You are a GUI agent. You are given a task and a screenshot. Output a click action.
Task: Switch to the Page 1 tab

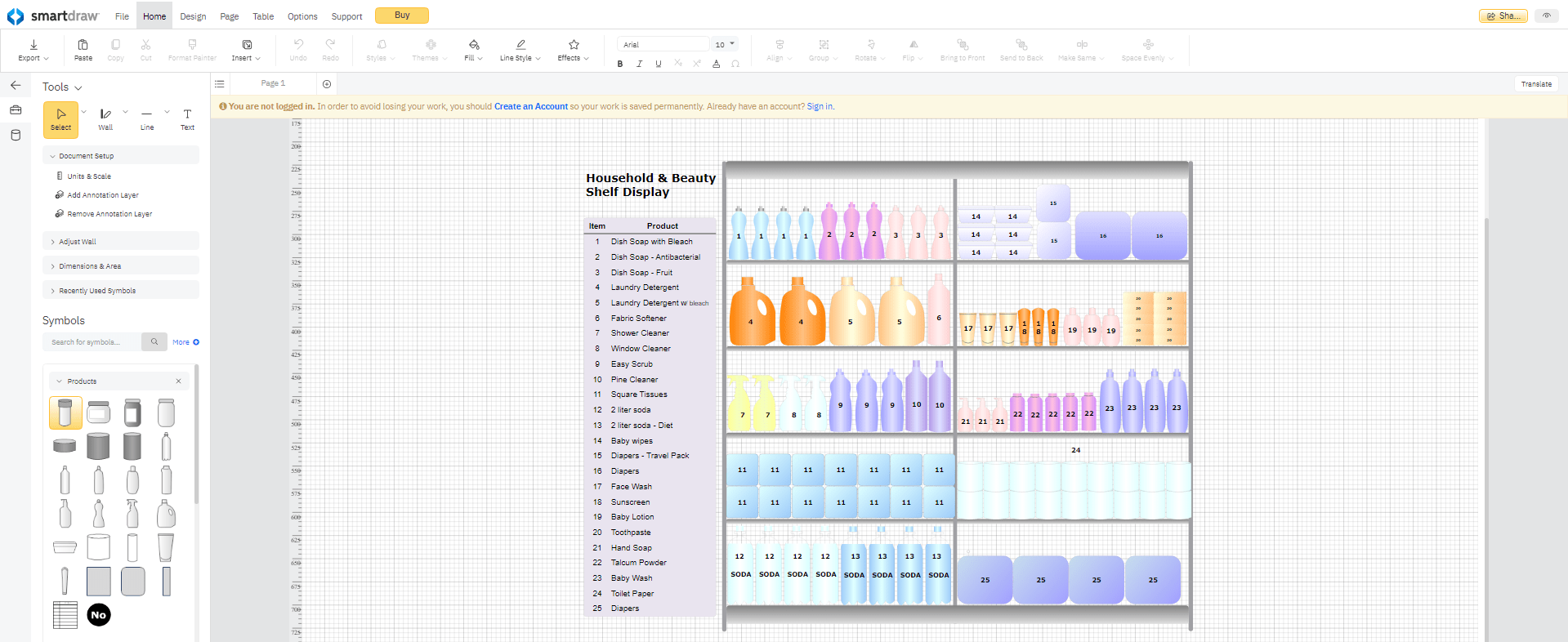[273, 83]
